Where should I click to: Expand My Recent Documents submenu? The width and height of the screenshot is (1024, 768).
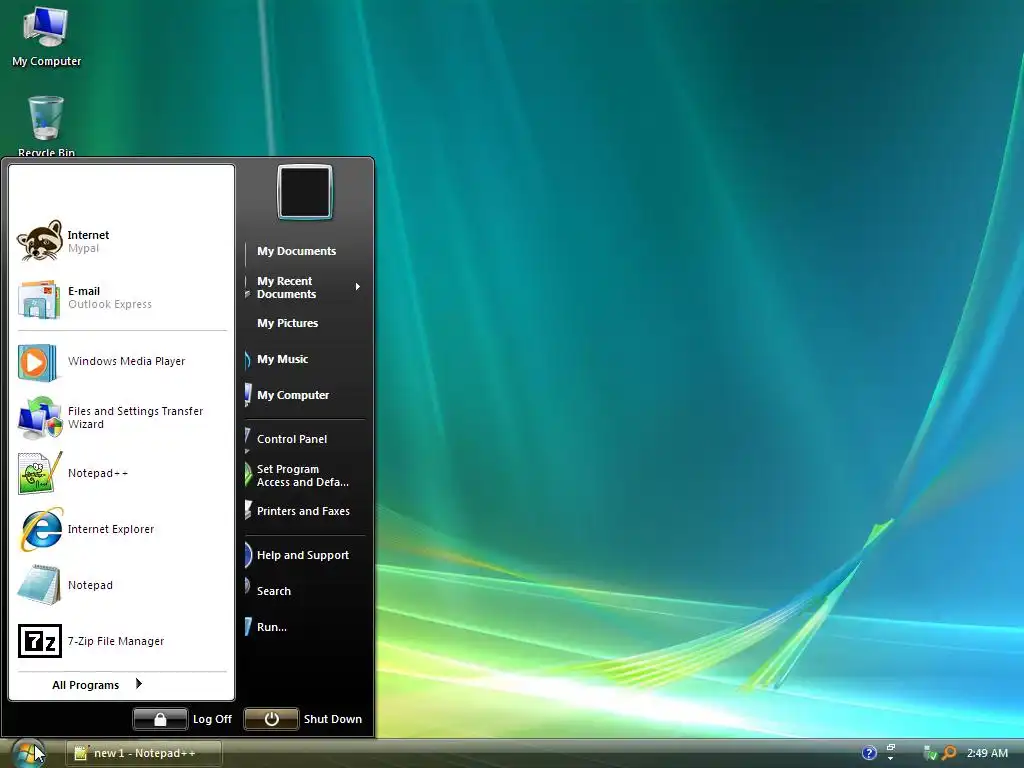[305, 287]
